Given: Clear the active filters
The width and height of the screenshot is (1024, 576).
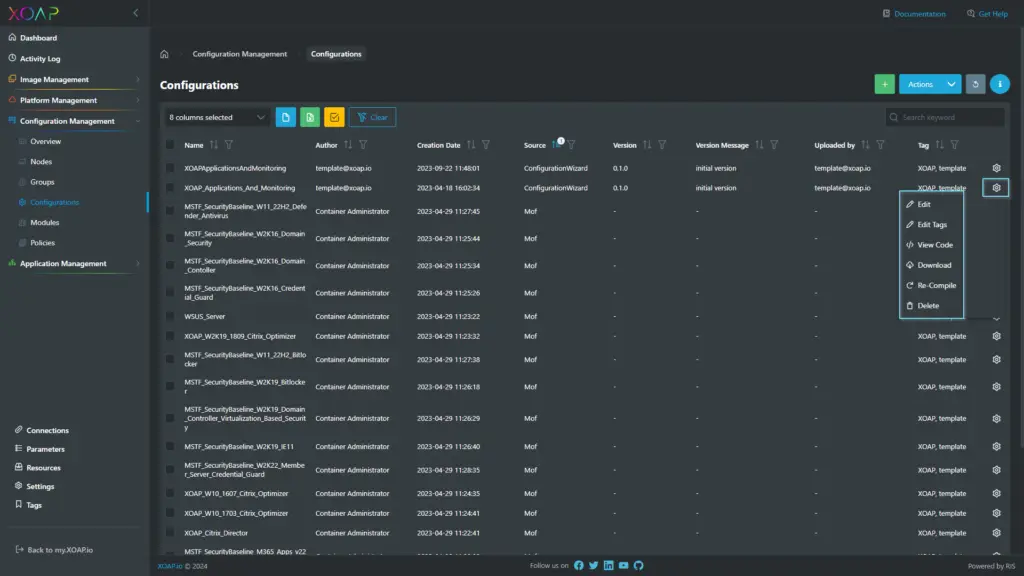Looking at the screenshot, I should tap(372, 118).
